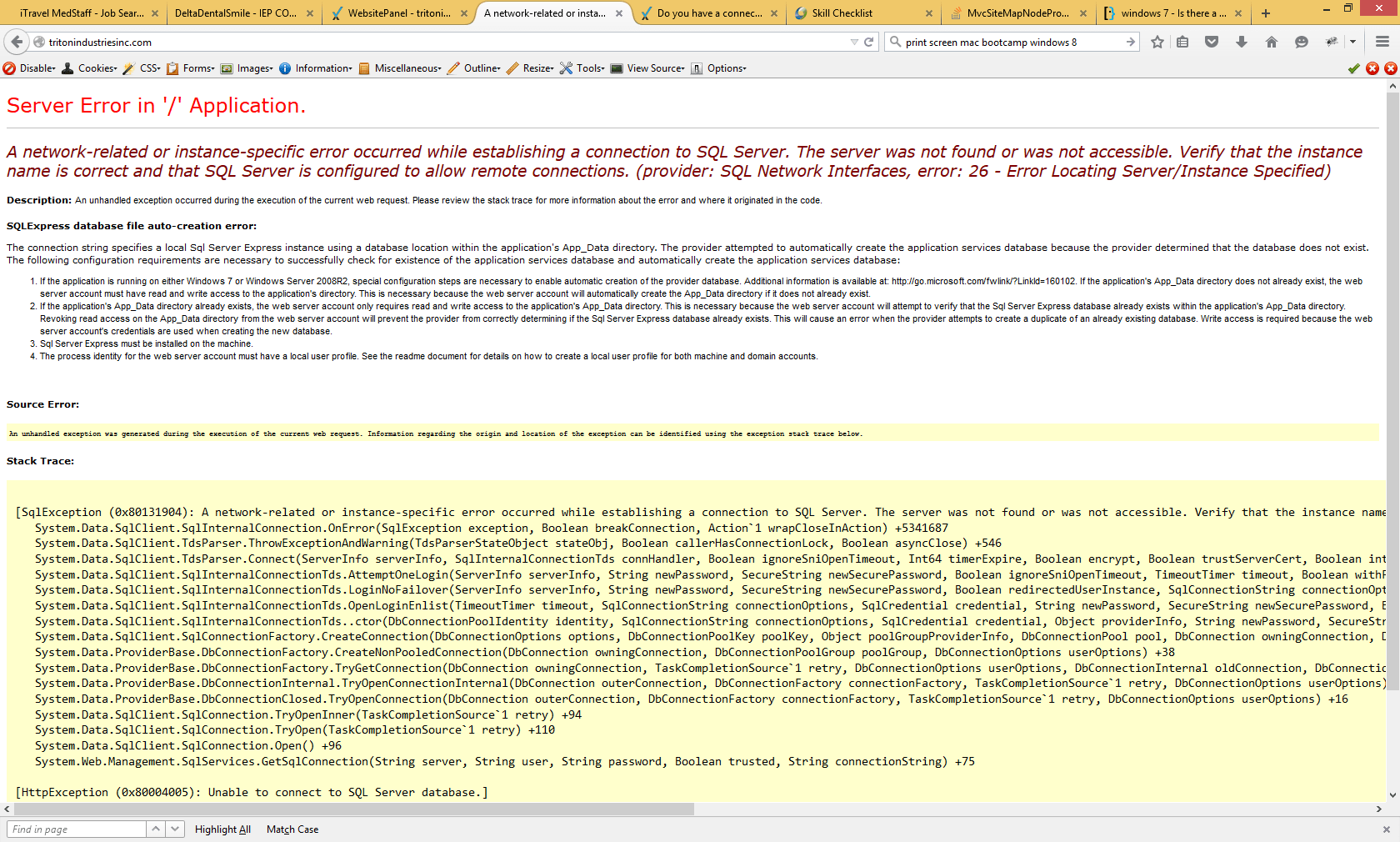Bookmark this page with the star icon
This screenshot has height=842, width=1400.
(1157, 42)
